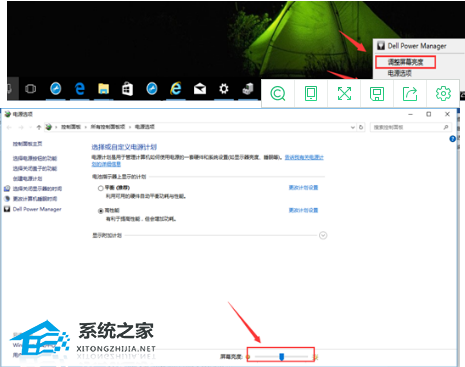Open the green gear settings icon
This screenshot has width=465, height=367.
coord(443,94)
